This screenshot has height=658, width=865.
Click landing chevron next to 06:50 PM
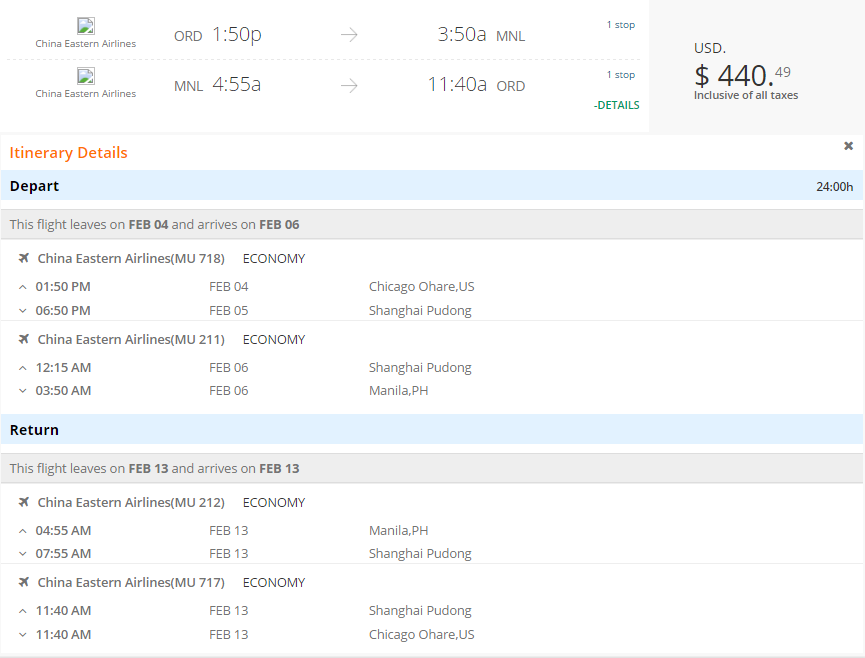tap(23, 311)
